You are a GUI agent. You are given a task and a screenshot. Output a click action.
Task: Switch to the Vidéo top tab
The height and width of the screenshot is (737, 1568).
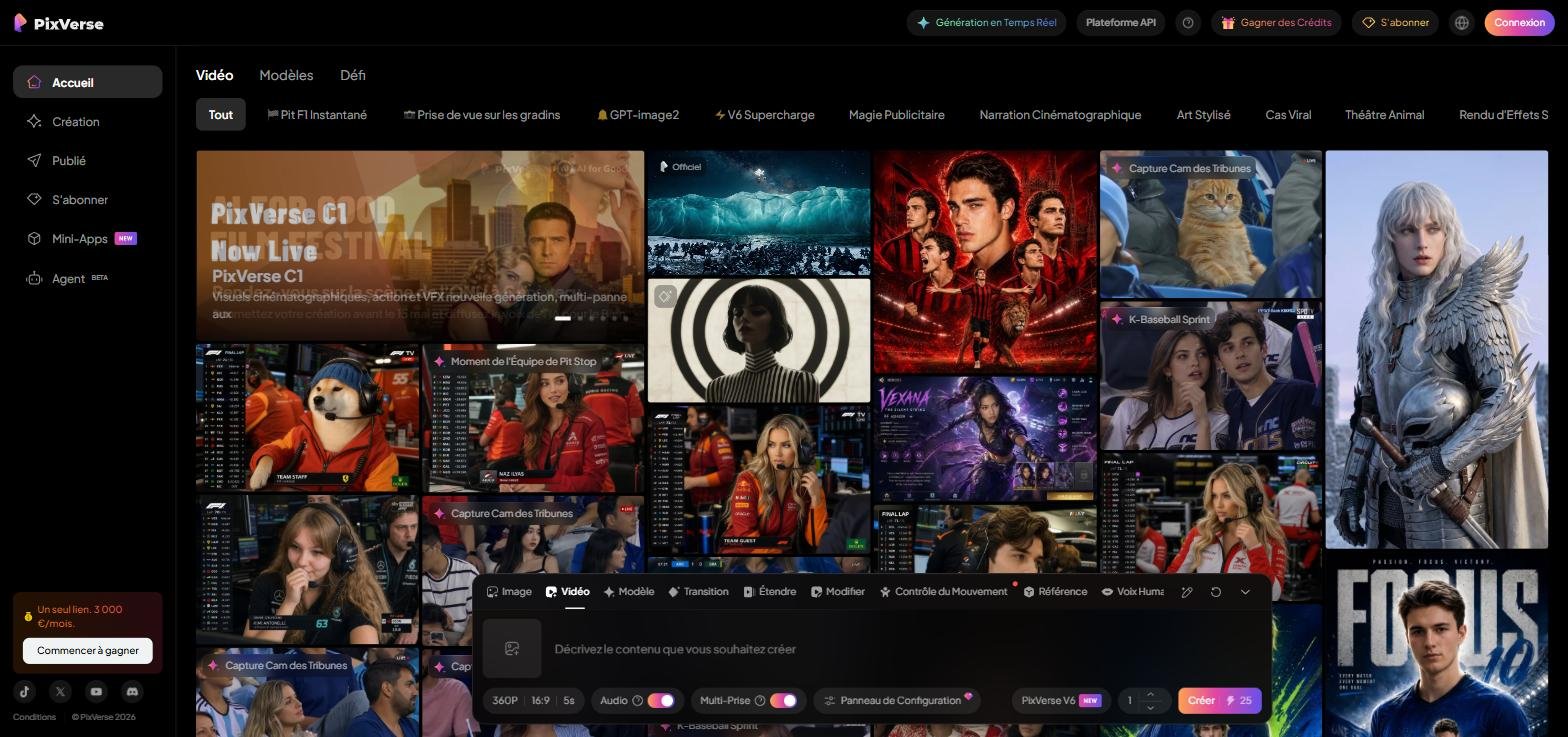[214, 75]
